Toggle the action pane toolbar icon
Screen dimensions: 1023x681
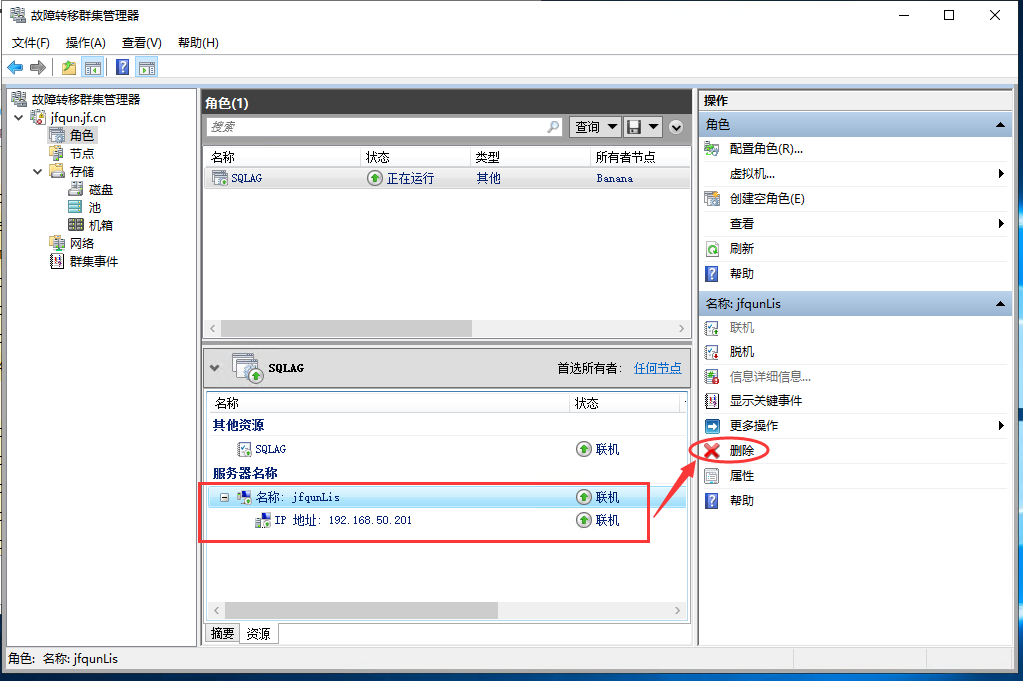pyautogui.click(x=145, y=67)
